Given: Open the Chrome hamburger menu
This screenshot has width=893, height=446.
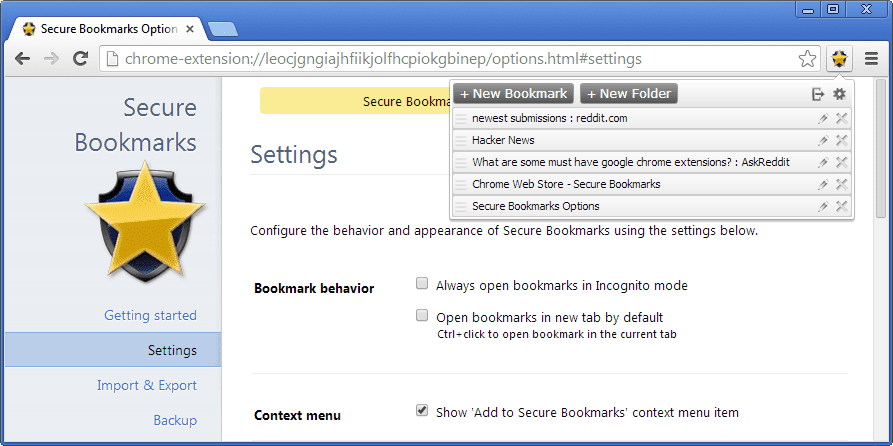Looking at the screenshot, I should pyautogui.click(x=871, y=58).
